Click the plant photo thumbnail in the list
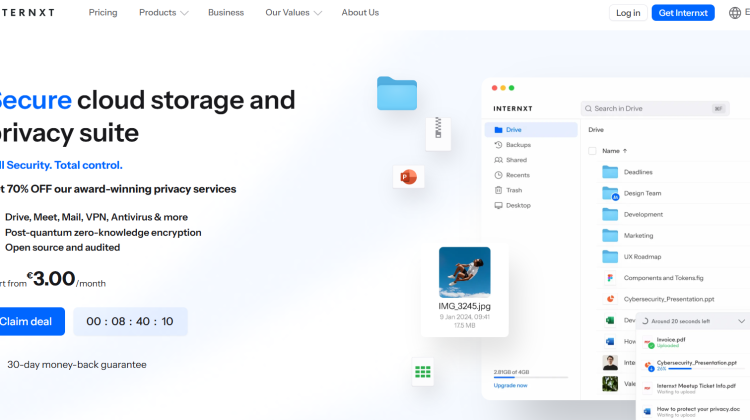750x420 pixels. (610, 384)
